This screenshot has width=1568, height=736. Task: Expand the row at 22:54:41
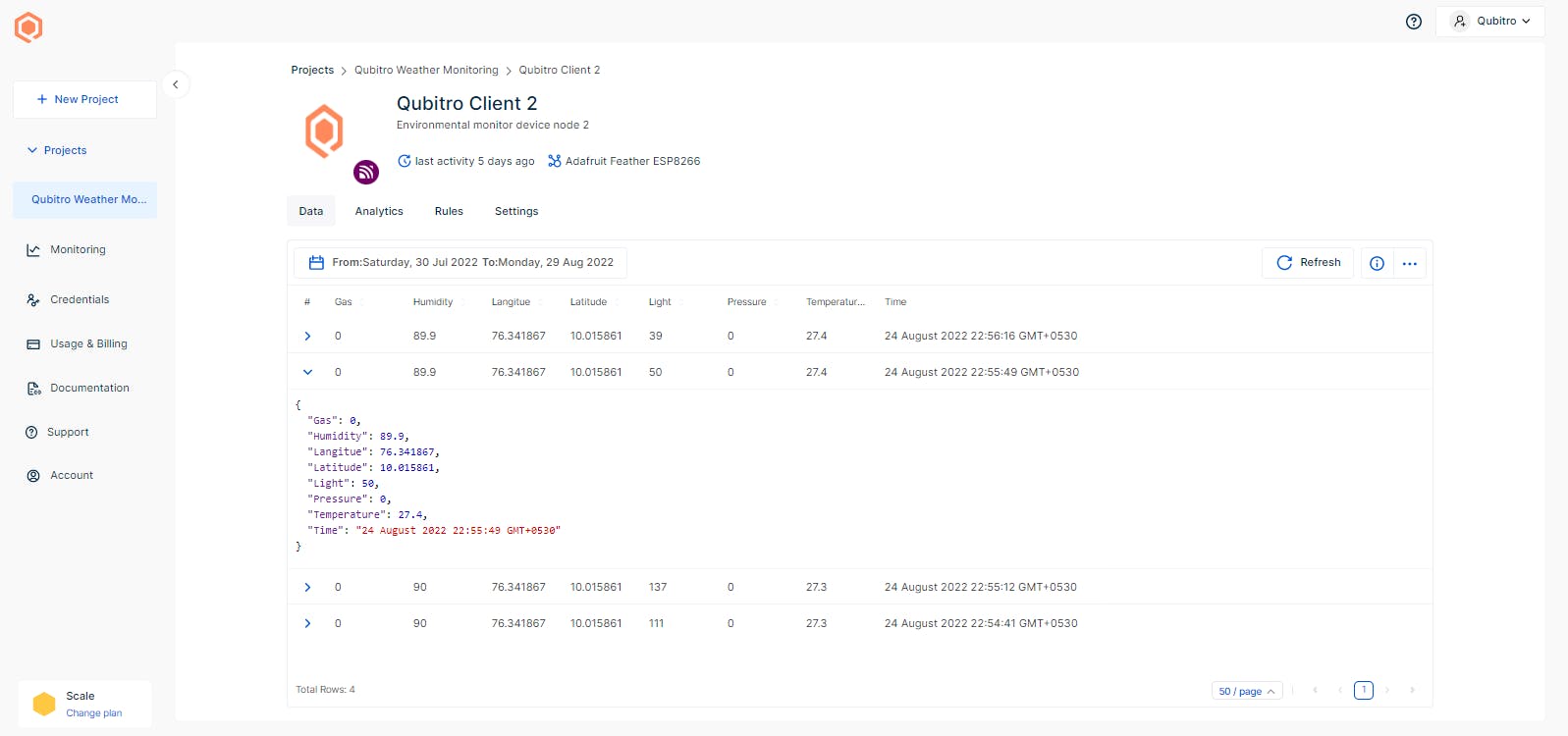coord(307,624)
